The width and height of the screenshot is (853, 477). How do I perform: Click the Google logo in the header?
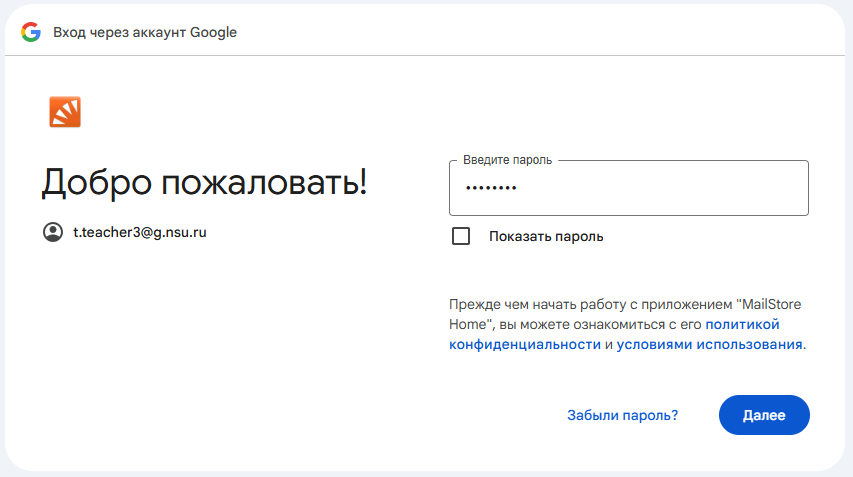(x=31, y=32)
